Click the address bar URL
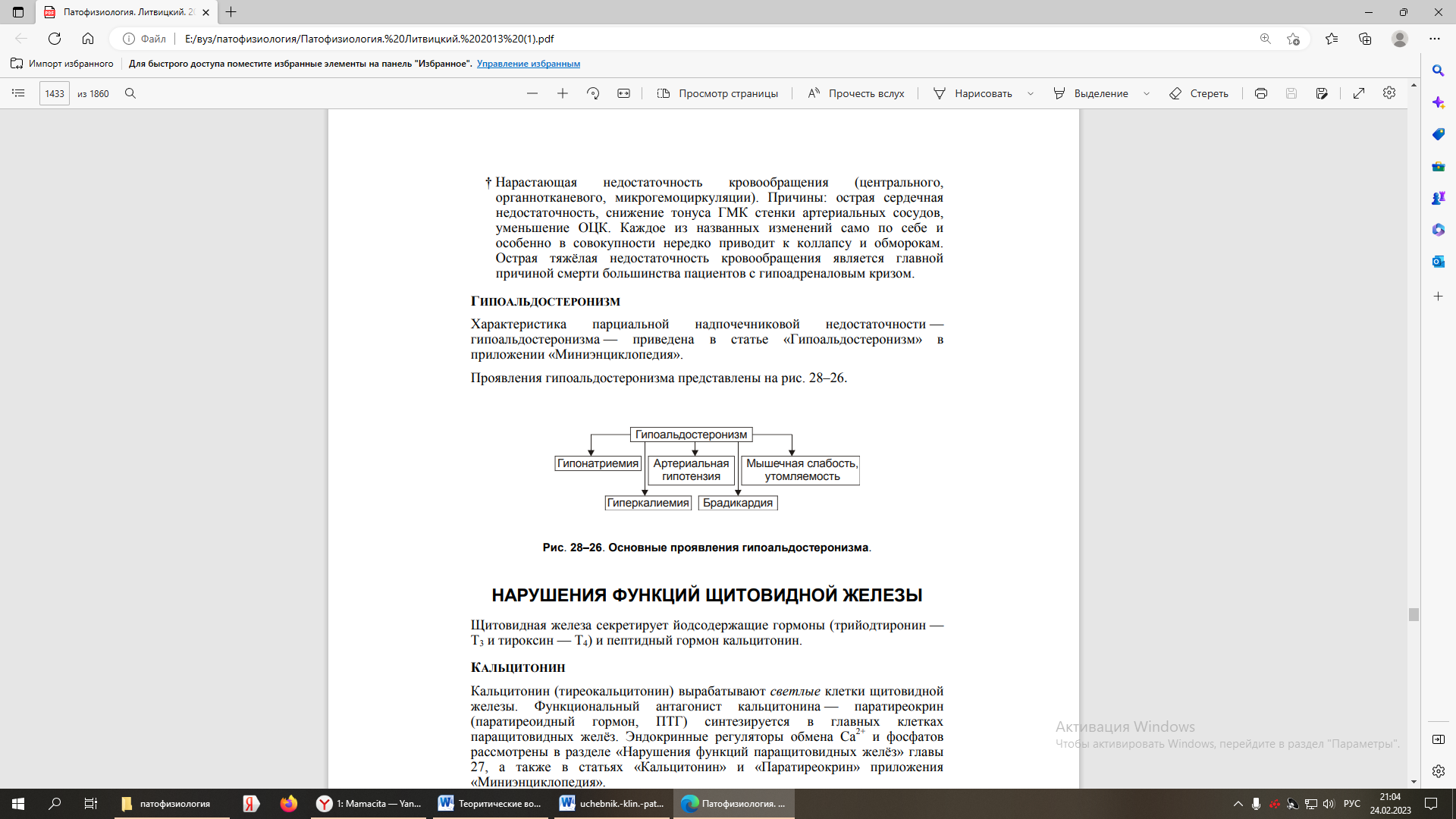 point(369,39)
